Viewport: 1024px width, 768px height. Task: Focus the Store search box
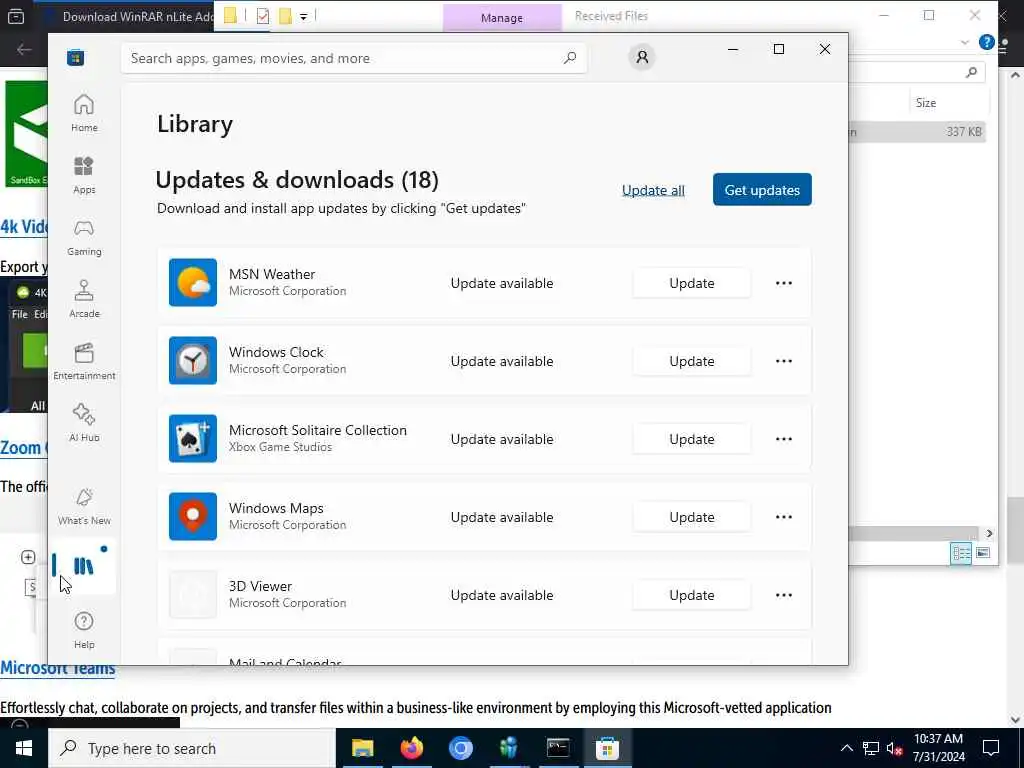coord(353,58)
